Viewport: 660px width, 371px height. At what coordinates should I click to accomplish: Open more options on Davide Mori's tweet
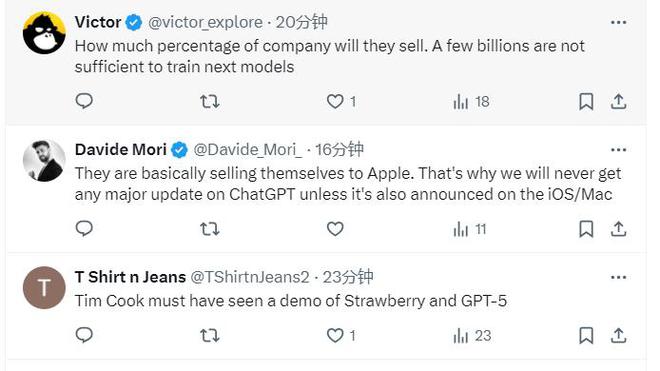618,150
